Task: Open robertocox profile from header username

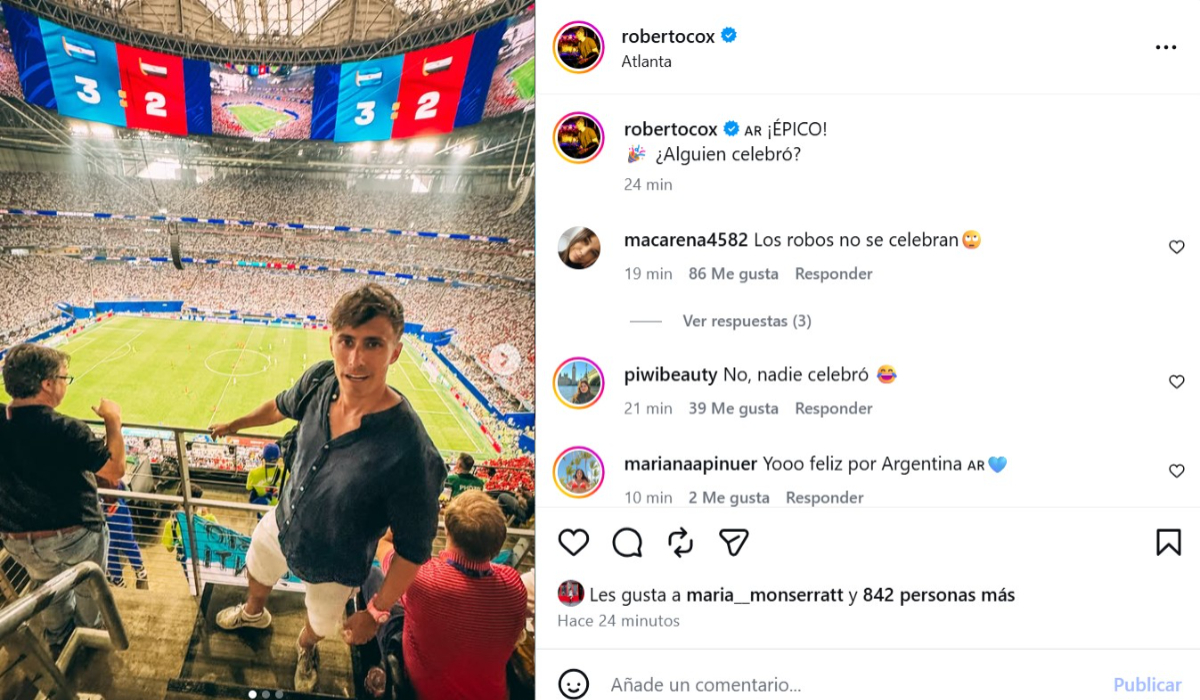Action: [x=668, y=36]
